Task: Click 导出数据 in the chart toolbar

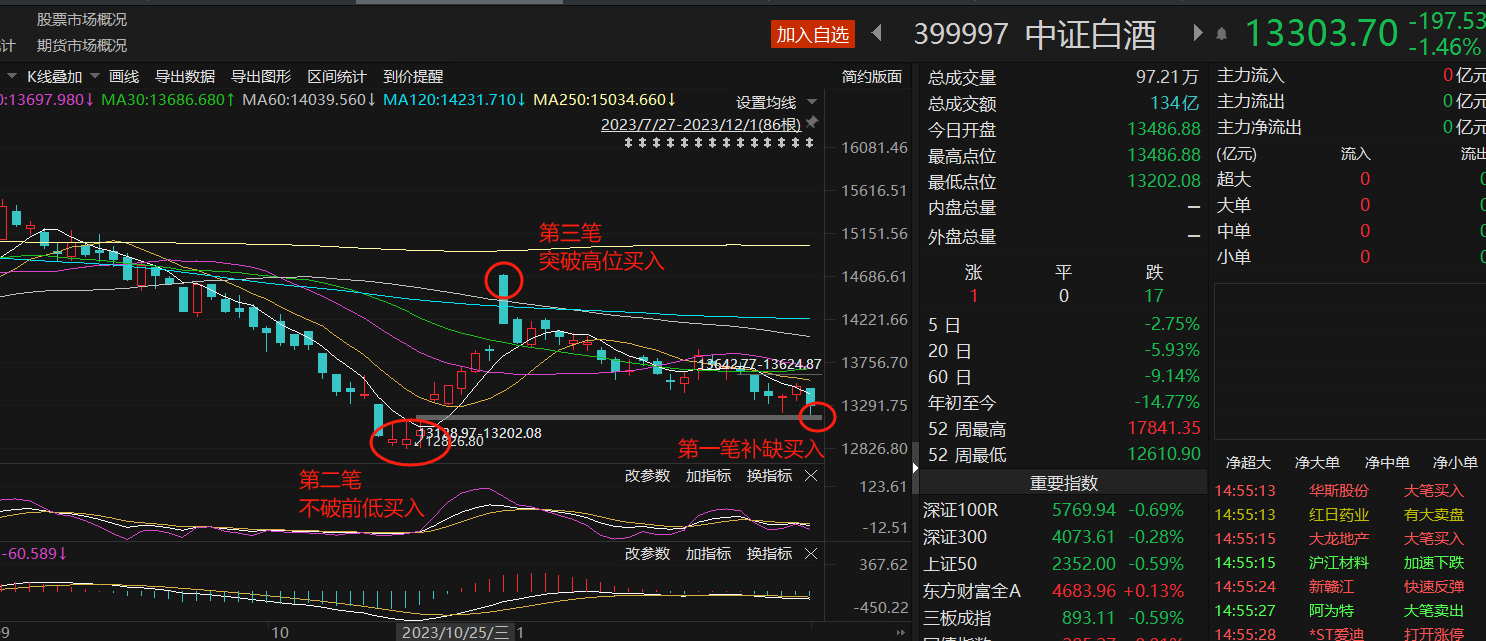Action: click(x=185, y=76)
